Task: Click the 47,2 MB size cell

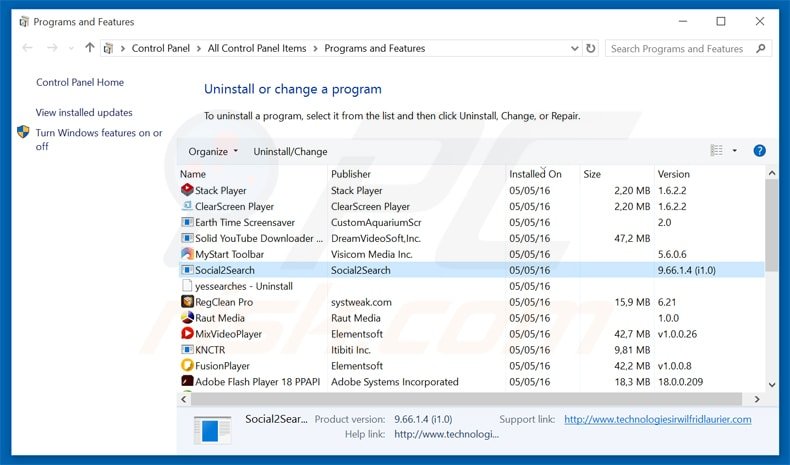Action: [x=632, y=238]
